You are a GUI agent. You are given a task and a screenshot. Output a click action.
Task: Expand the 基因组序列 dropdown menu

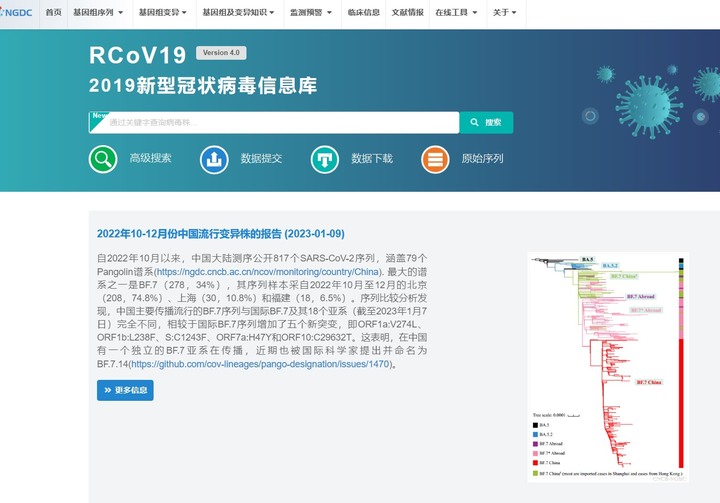pos(98,12)
